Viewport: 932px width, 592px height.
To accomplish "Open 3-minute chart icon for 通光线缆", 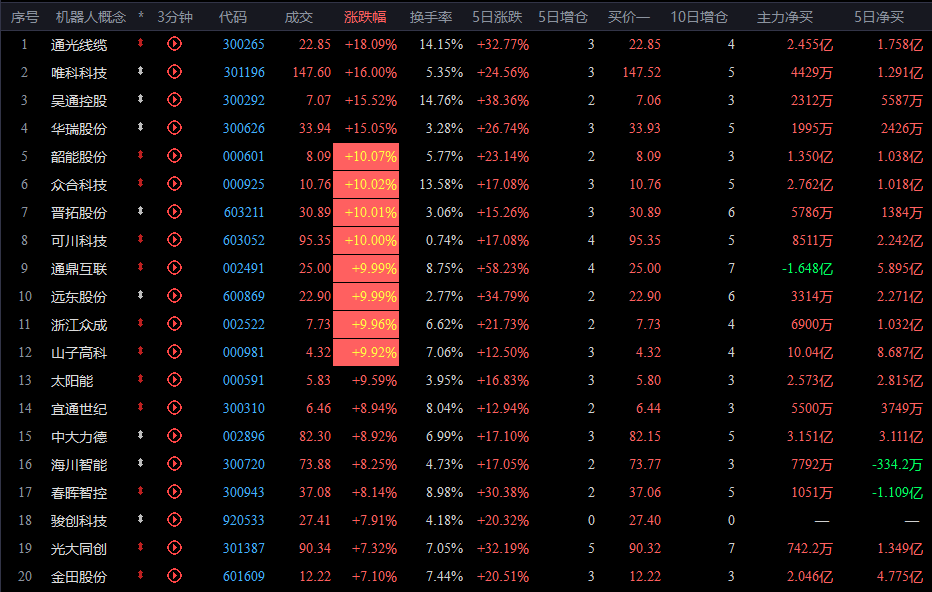I will coord(174,44).
